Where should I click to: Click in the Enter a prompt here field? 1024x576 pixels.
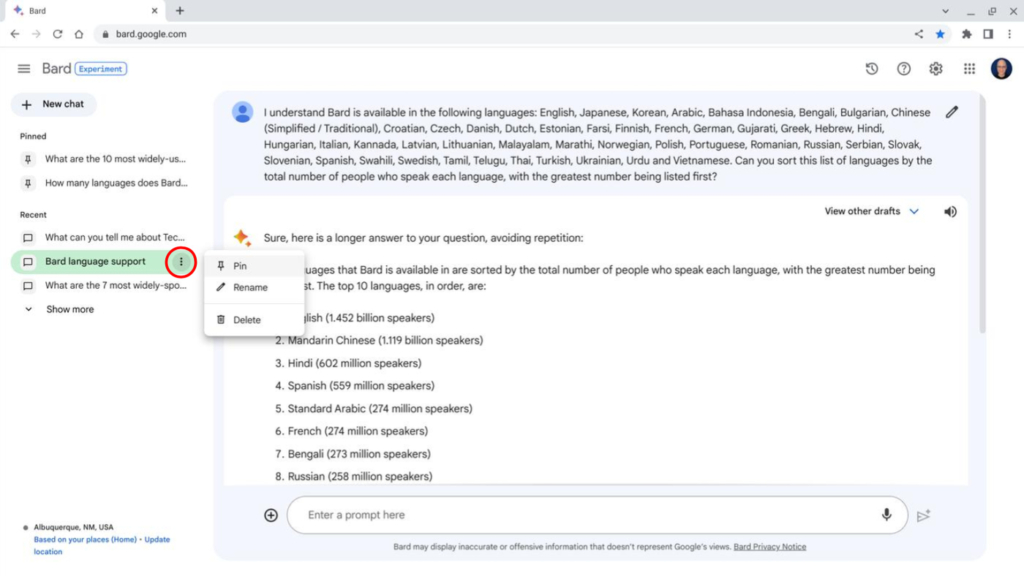click(500, 515)
